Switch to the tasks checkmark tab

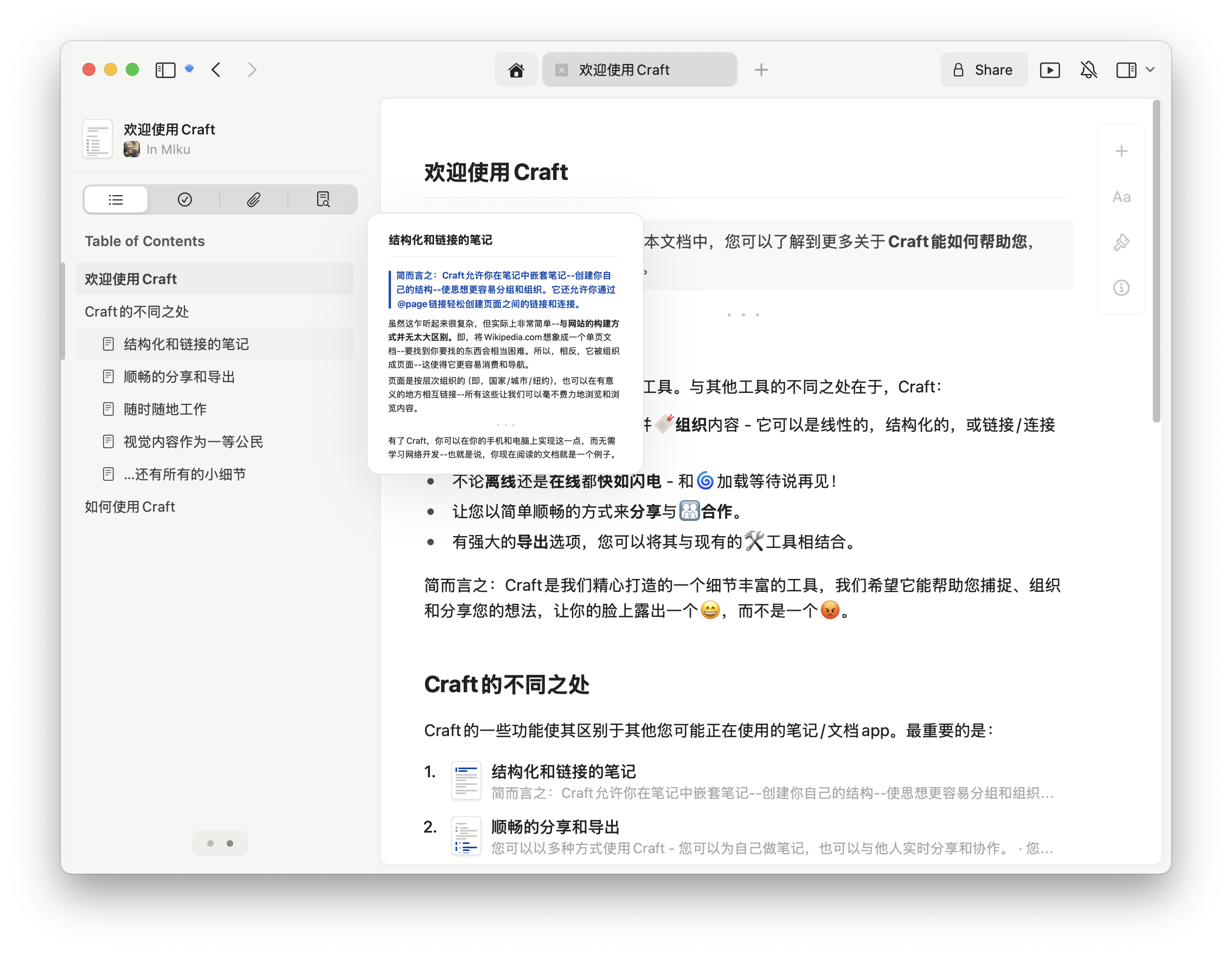point(184,199)
